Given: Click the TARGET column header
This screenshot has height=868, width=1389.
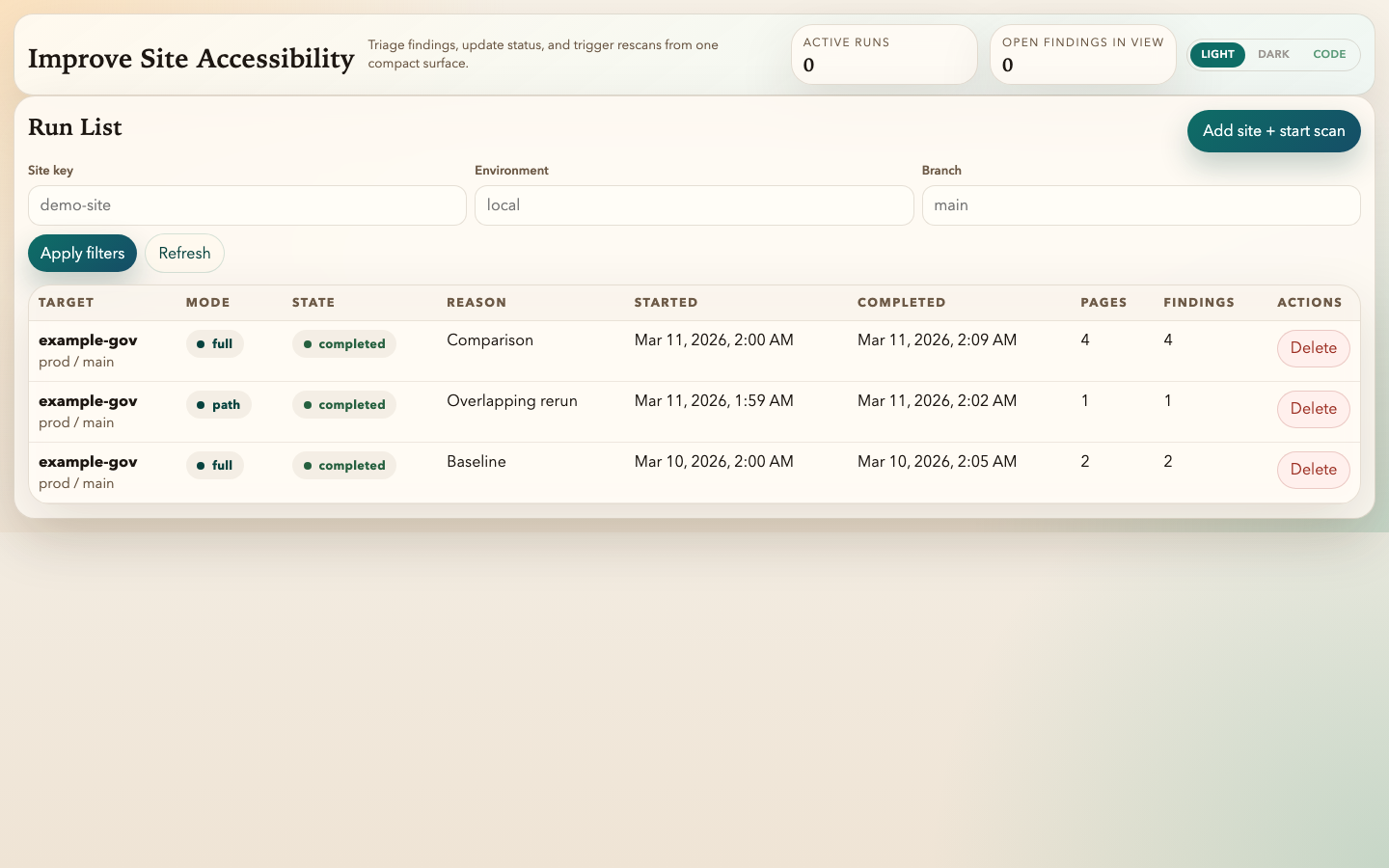Looking at the screenshot, I should pos(66,302).
